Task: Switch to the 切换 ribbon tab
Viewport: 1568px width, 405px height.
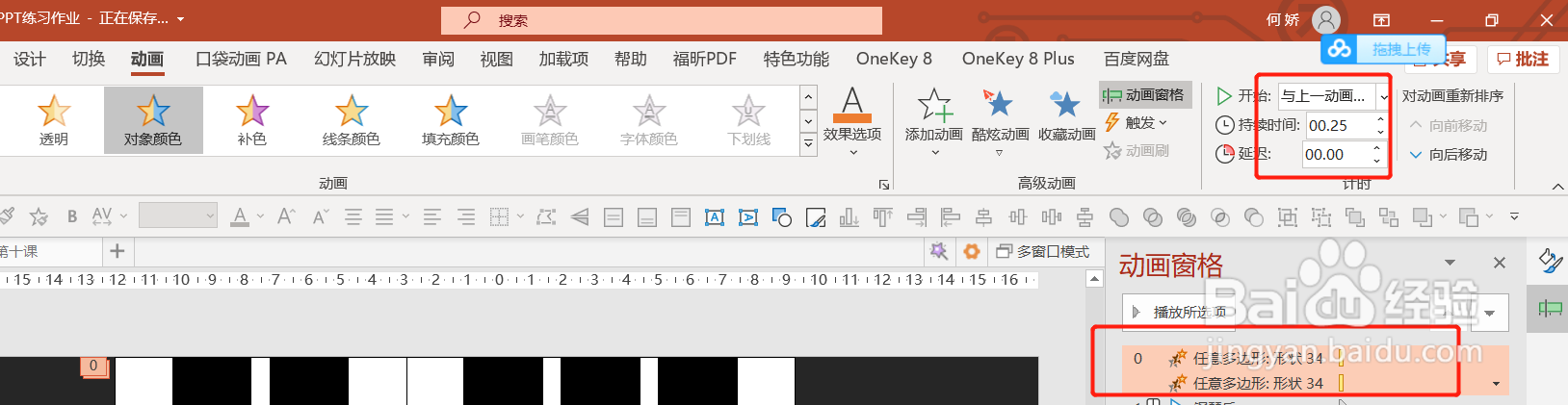Action: (x=89, y=60)
